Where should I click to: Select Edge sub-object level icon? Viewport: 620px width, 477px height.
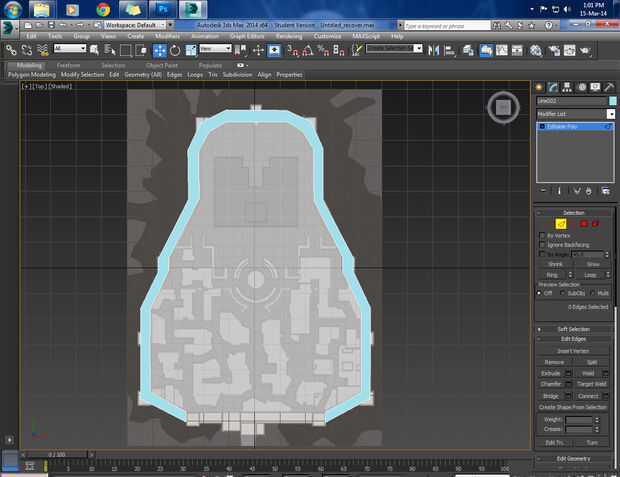pyautogui.click(x=562, y=223)
